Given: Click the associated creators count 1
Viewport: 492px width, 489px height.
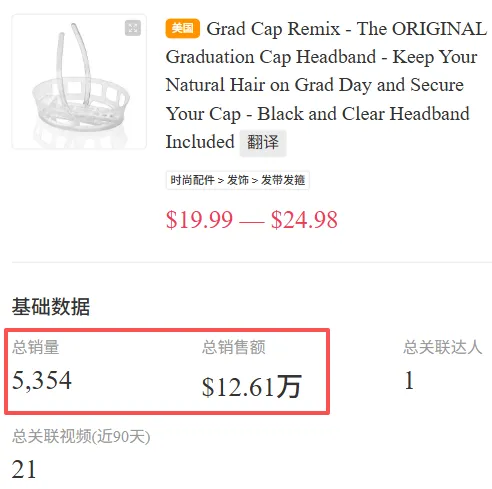Looking at the screenshot, I should (x=409, y=380).
